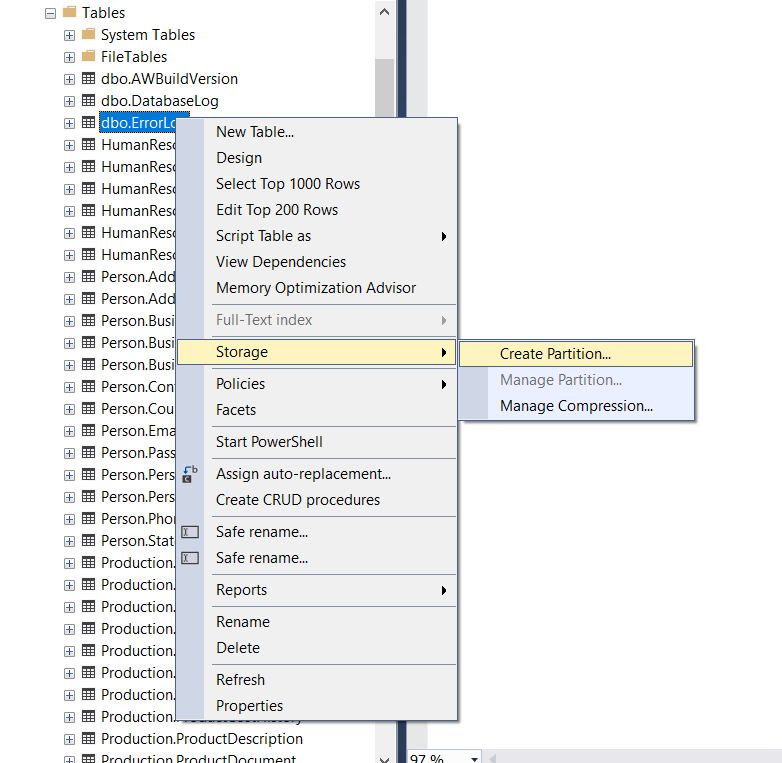Click the Object Explorer scroll down arrow

pos(385,759)
